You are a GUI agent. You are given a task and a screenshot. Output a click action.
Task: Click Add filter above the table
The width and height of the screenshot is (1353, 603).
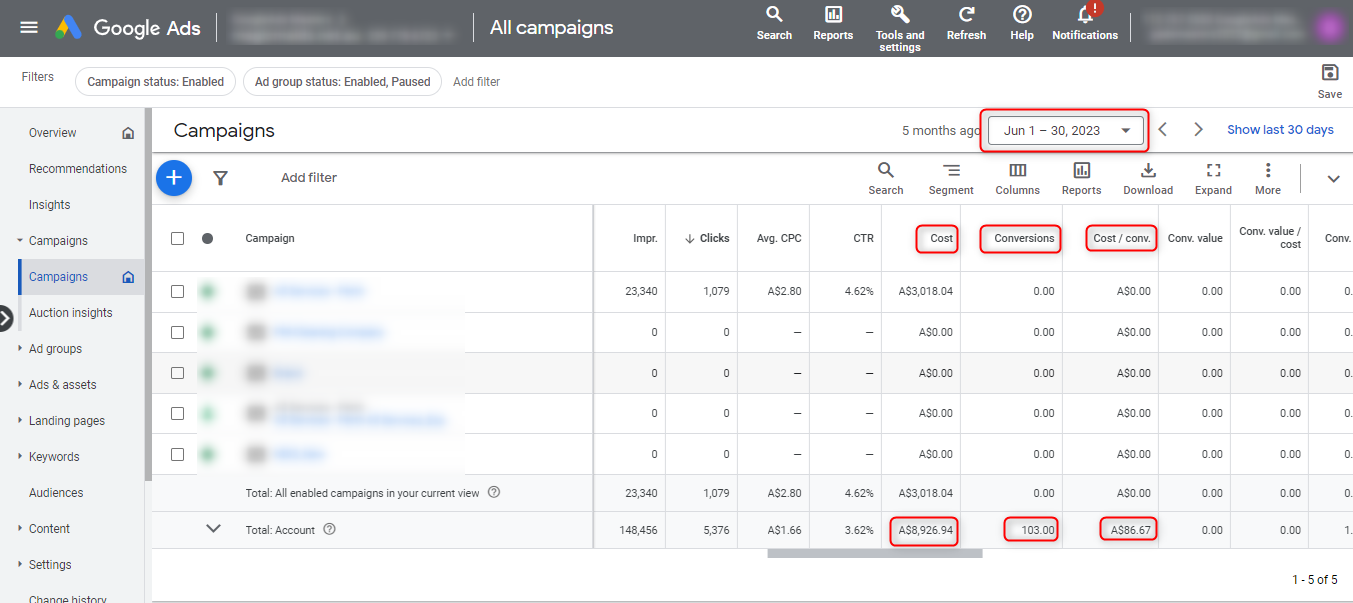click(309, 178)
